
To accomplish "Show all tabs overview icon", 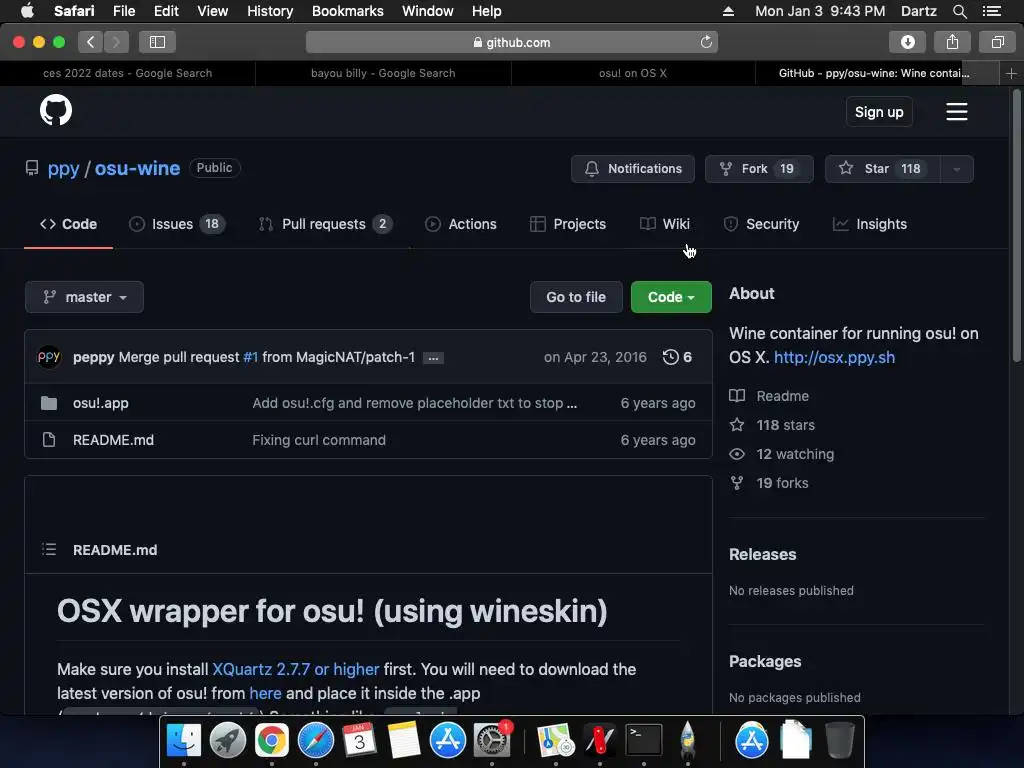I will click(x=997, y=42).
